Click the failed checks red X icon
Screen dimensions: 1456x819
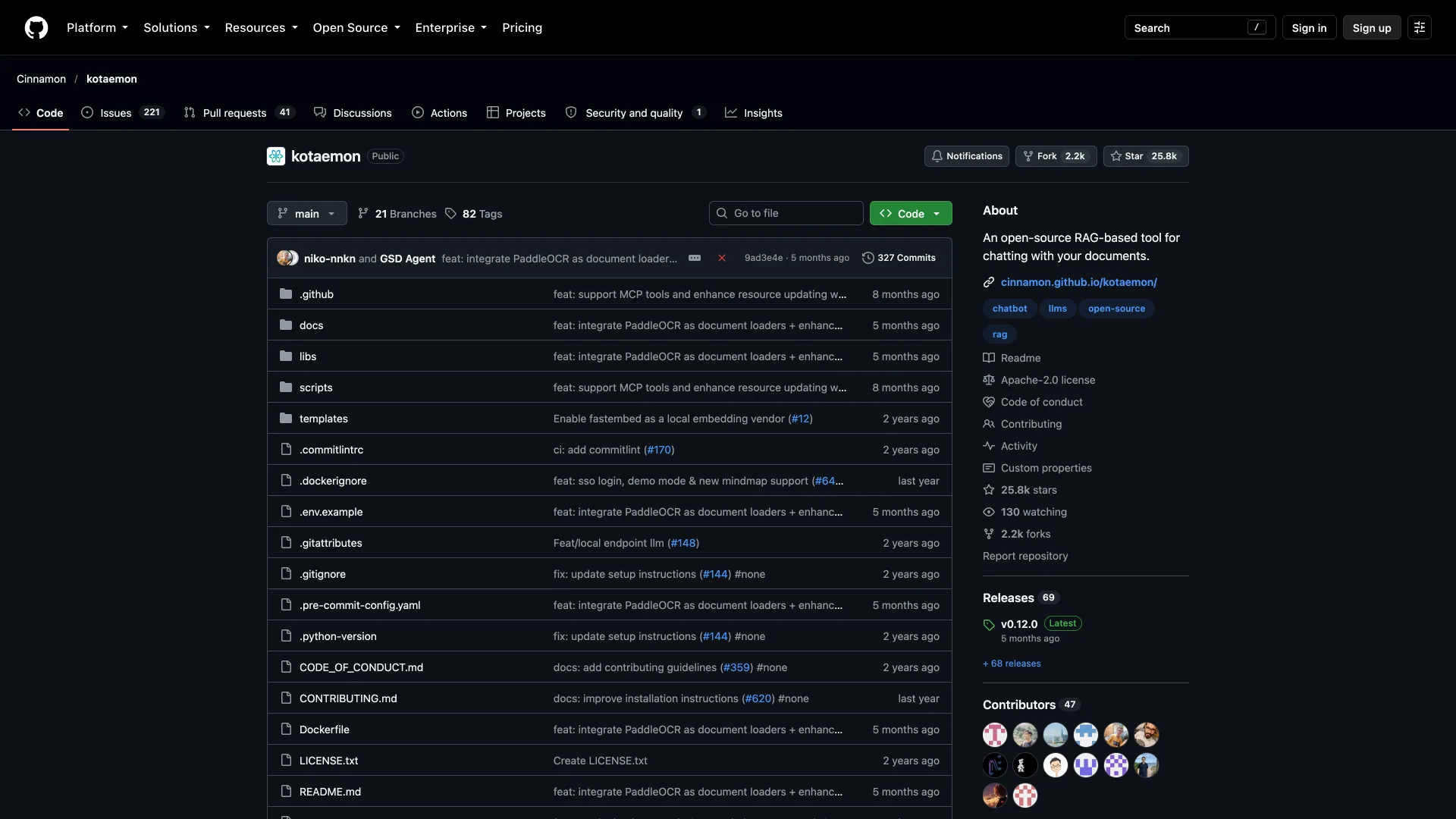[722, 258]
